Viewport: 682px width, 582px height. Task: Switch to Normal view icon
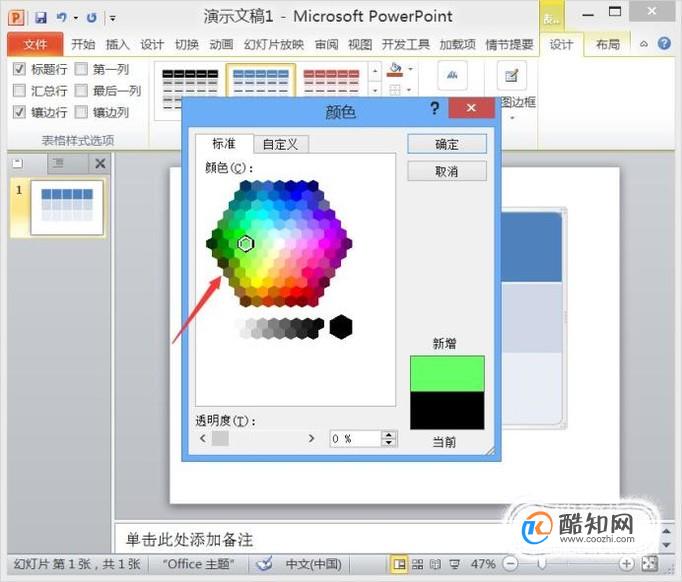click(398, 564)
